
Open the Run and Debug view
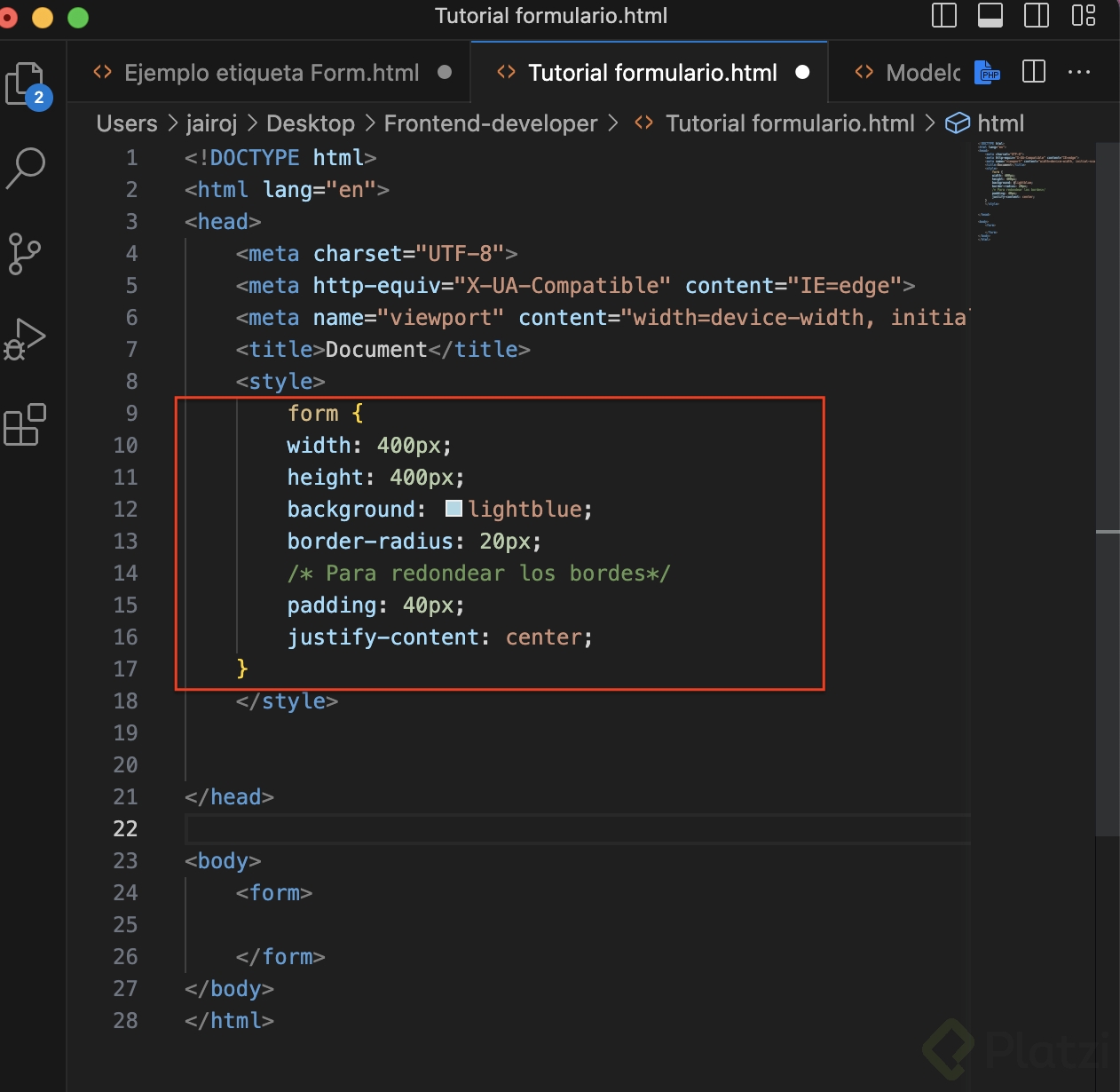click(x=27, y=339)
